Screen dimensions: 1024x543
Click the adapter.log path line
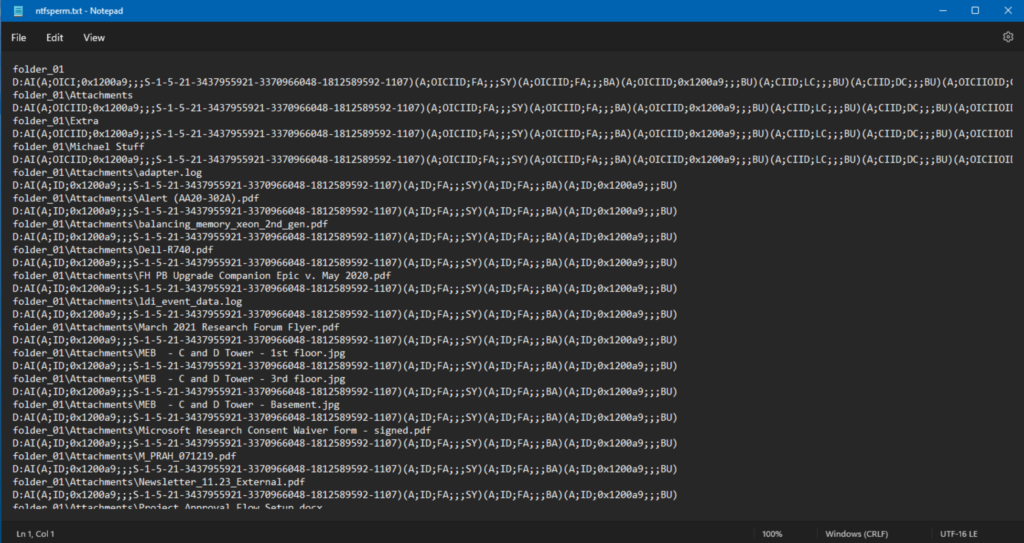(x=107, y=173)
